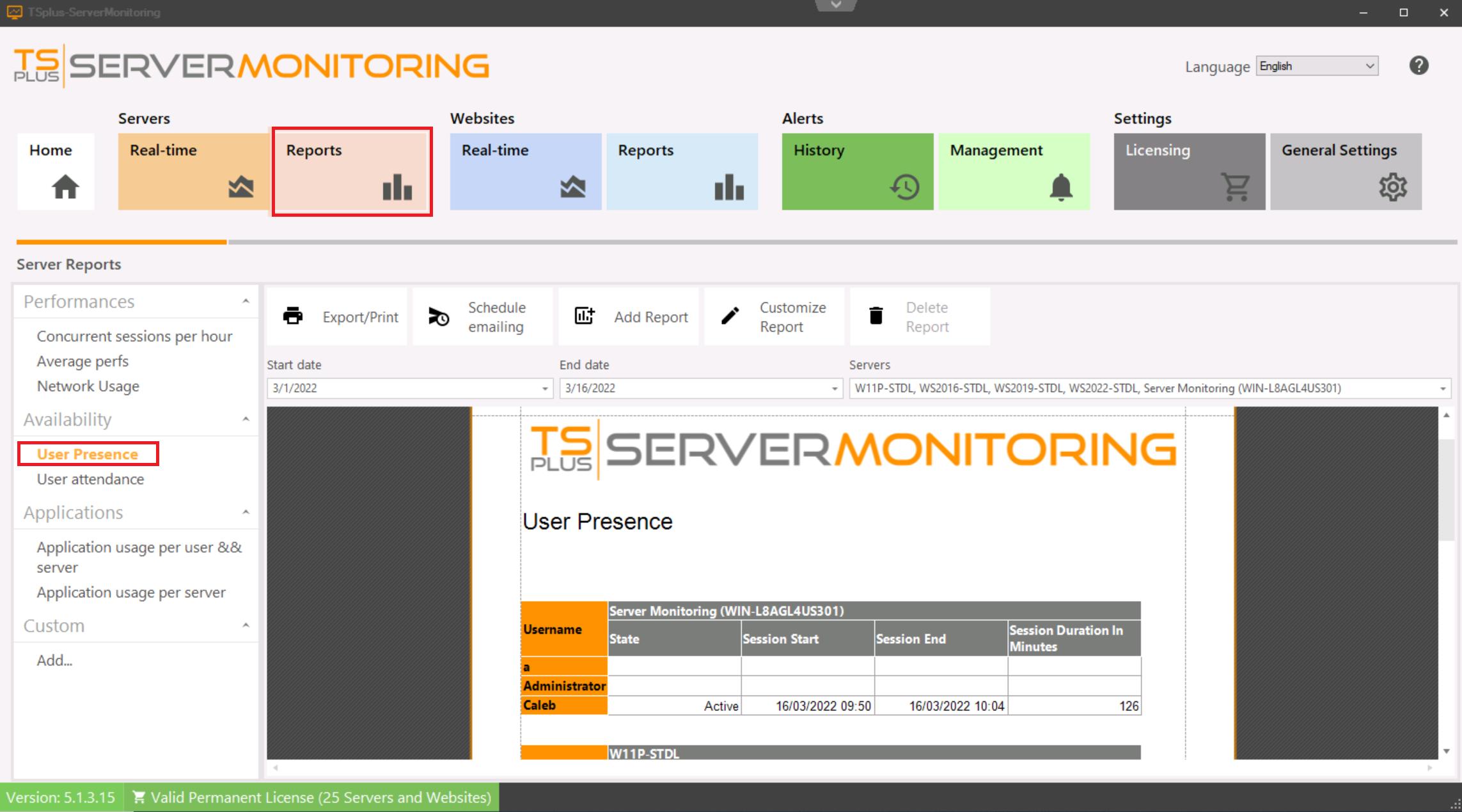Open the Licensing page
1462x812 pixels.
pos(1188,171)
